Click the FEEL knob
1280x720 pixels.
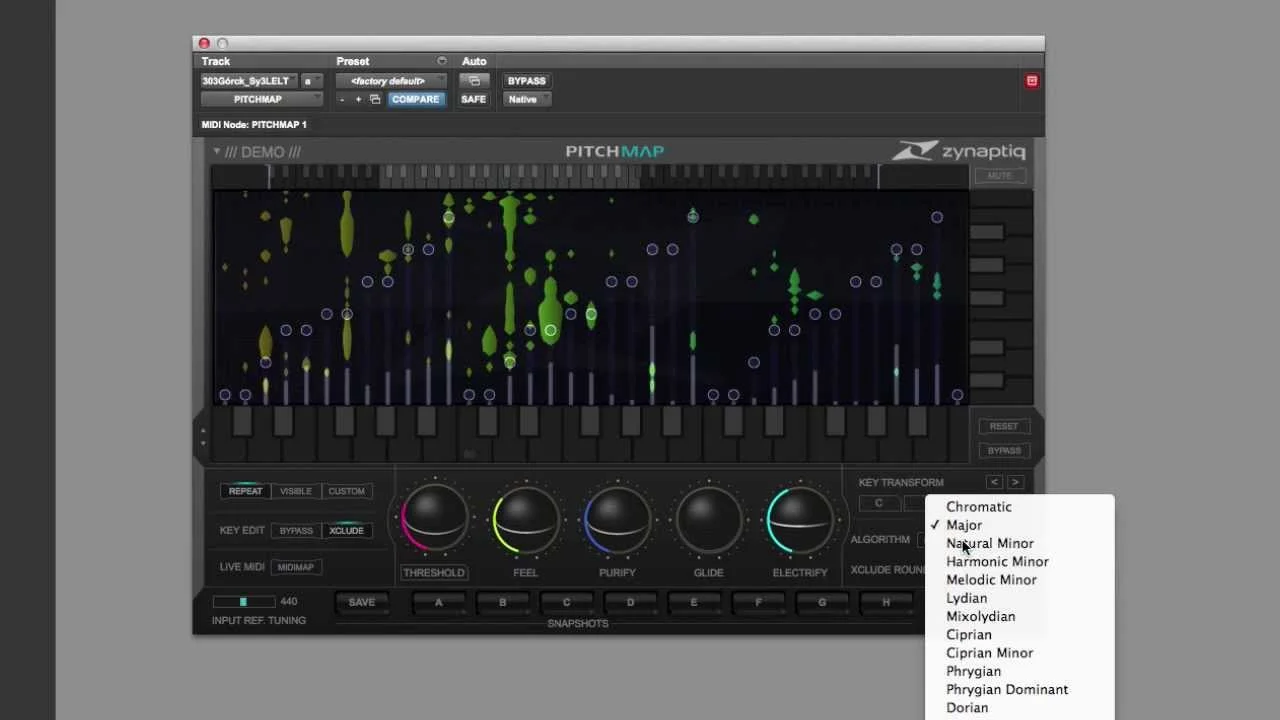coord(525,519)
